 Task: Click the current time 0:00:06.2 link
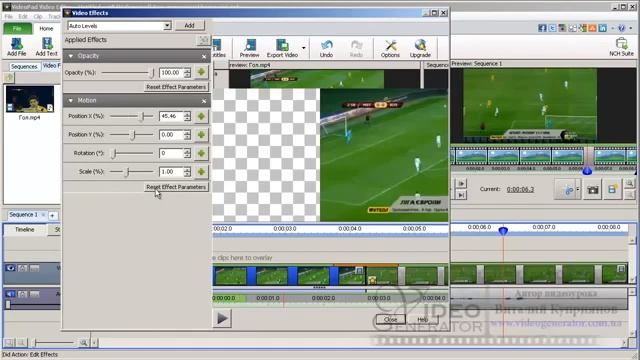pos(520,189)
